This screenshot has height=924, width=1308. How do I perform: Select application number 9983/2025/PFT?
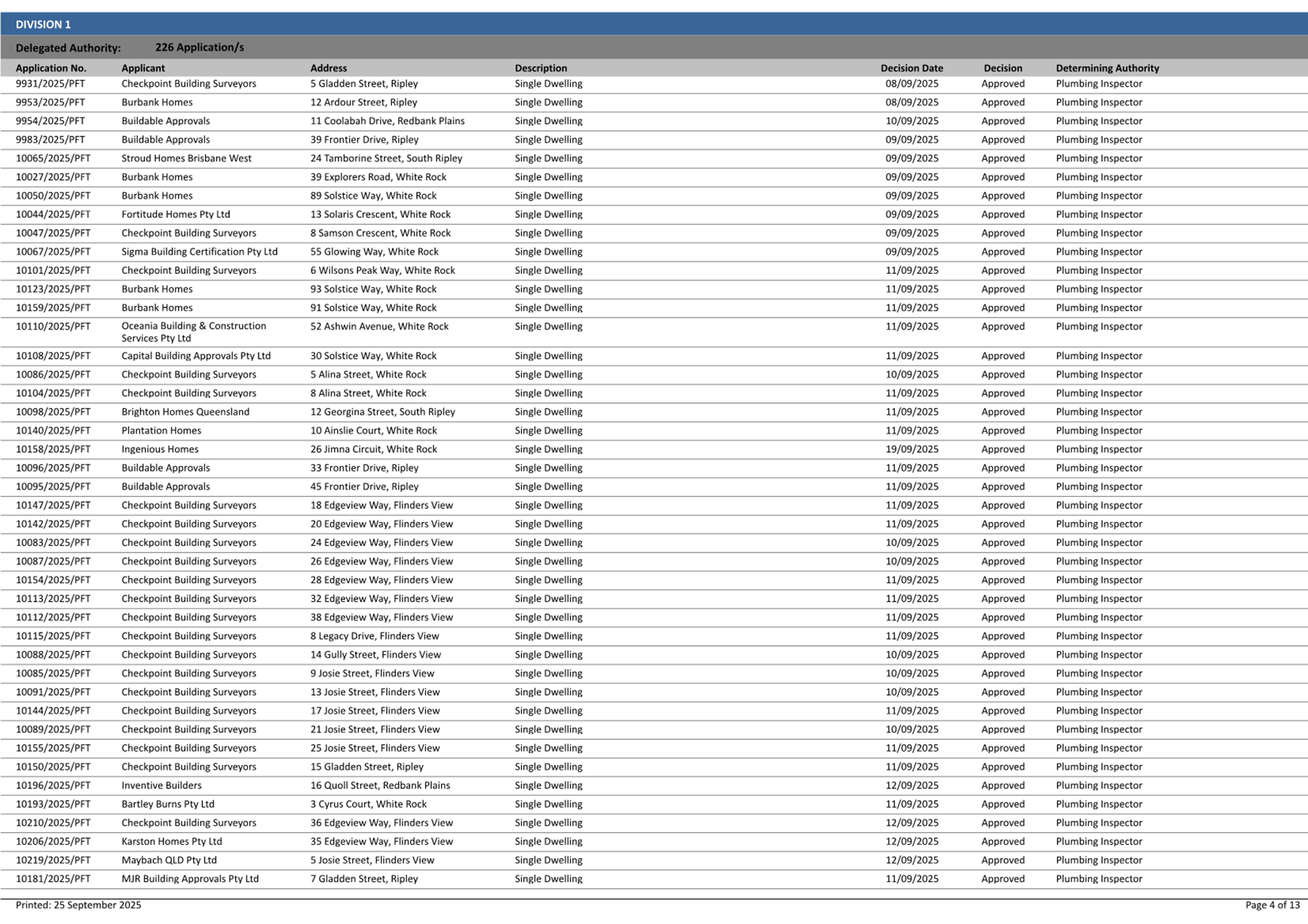(51, 139)
